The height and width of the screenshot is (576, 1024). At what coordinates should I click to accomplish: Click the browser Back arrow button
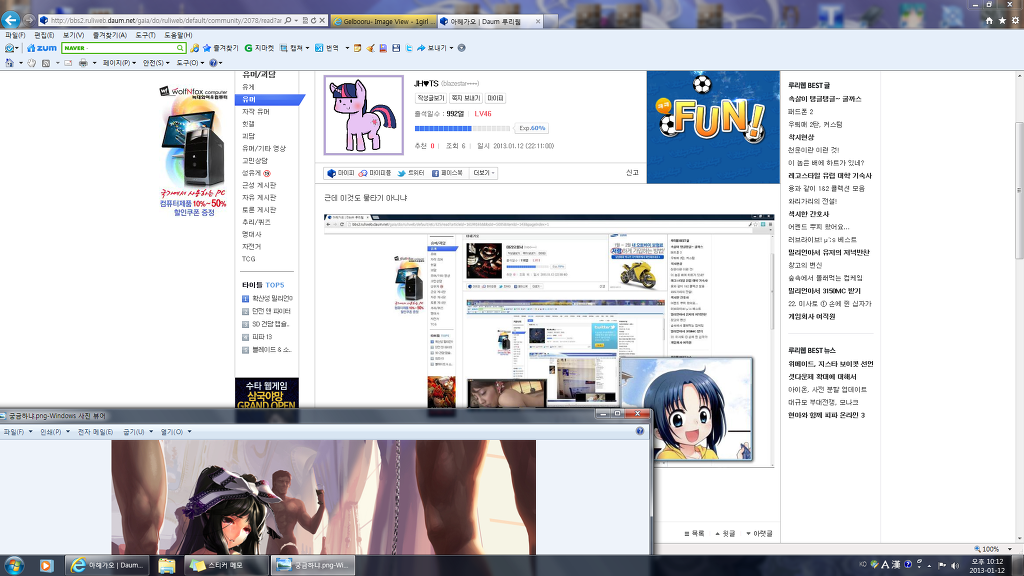[x=11, y=19]
